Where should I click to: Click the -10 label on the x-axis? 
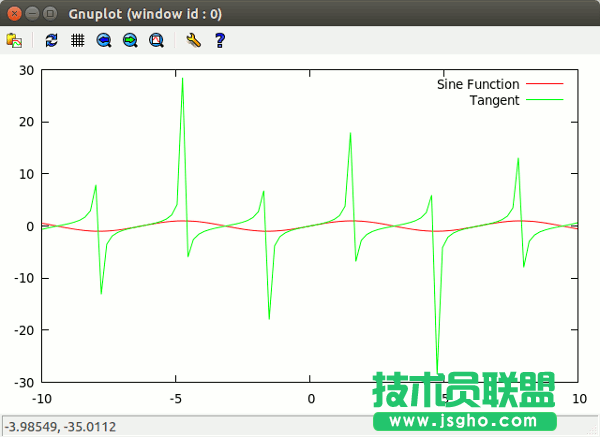coord(42,398)
